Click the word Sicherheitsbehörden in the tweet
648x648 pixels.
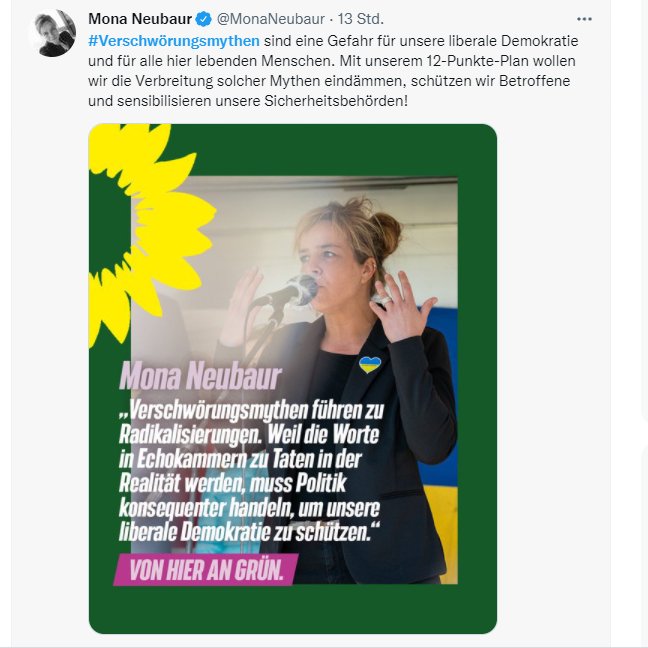(334, 101)
